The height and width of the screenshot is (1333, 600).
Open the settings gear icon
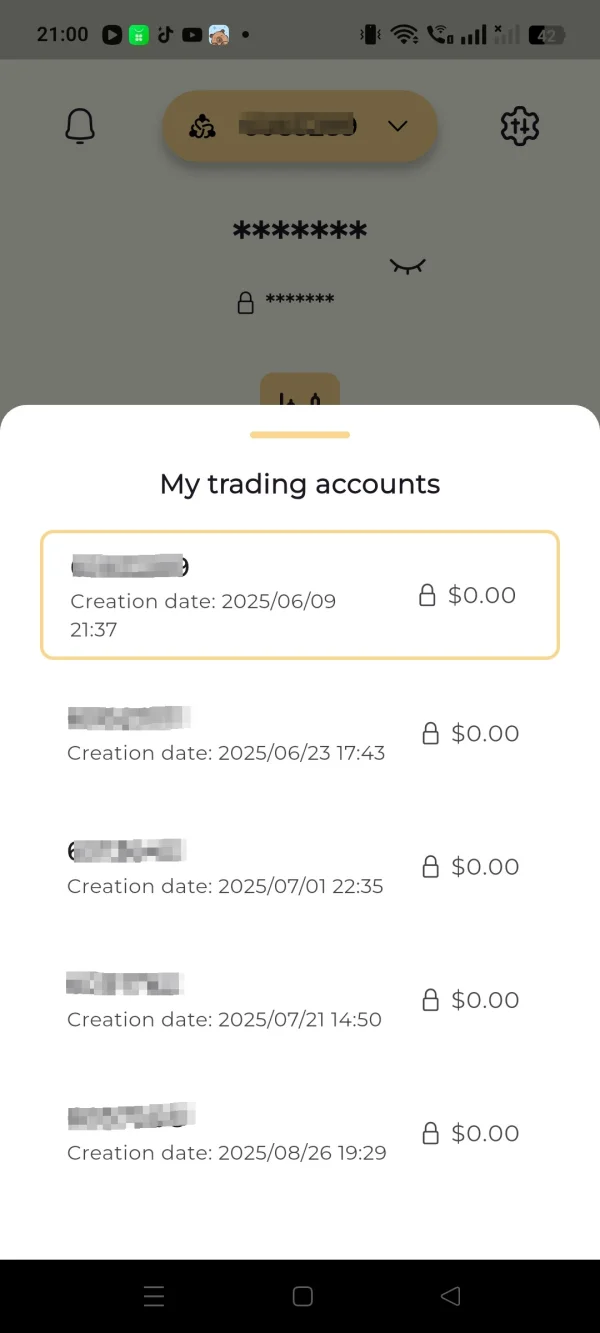click(x=519, y=127)
